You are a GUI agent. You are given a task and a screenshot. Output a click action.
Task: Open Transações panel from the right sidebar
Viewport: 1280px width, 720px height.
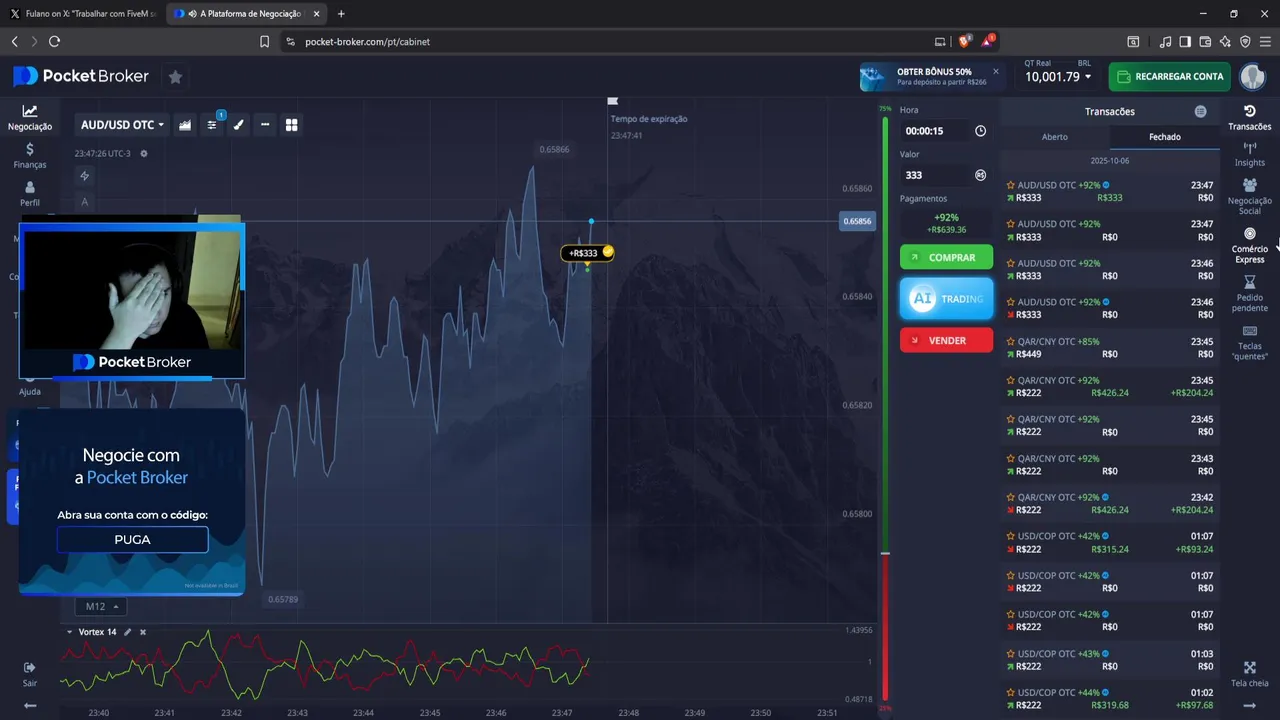1249,118
